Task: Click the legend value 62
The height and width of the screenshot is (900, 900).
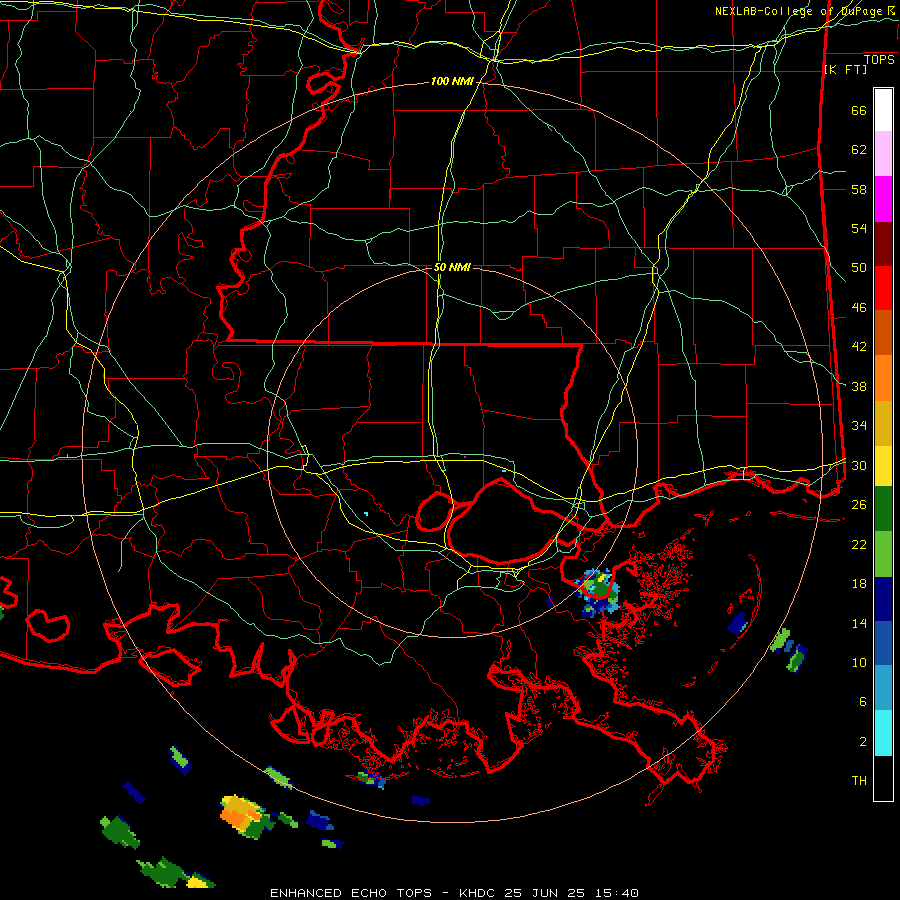Action: (859, 150)
